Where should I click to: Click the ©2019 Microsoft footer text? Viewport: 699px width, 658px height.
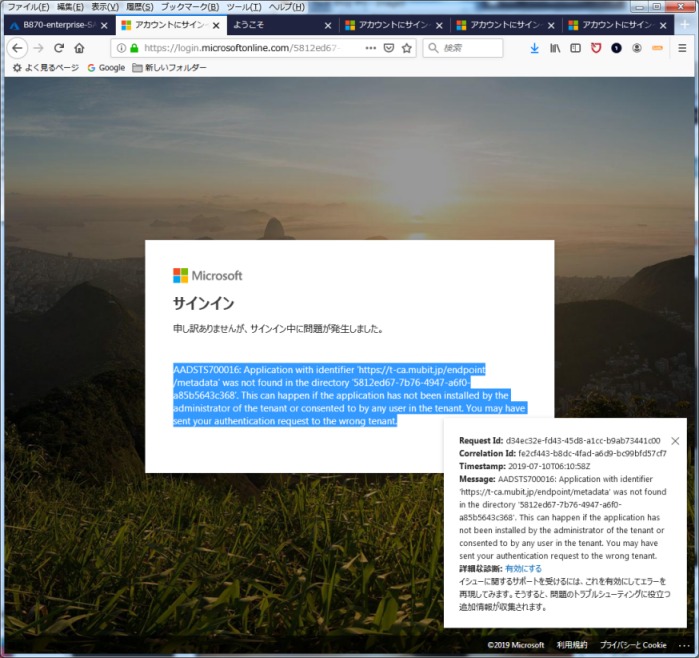pyautogui.click(x=515, y=645)
